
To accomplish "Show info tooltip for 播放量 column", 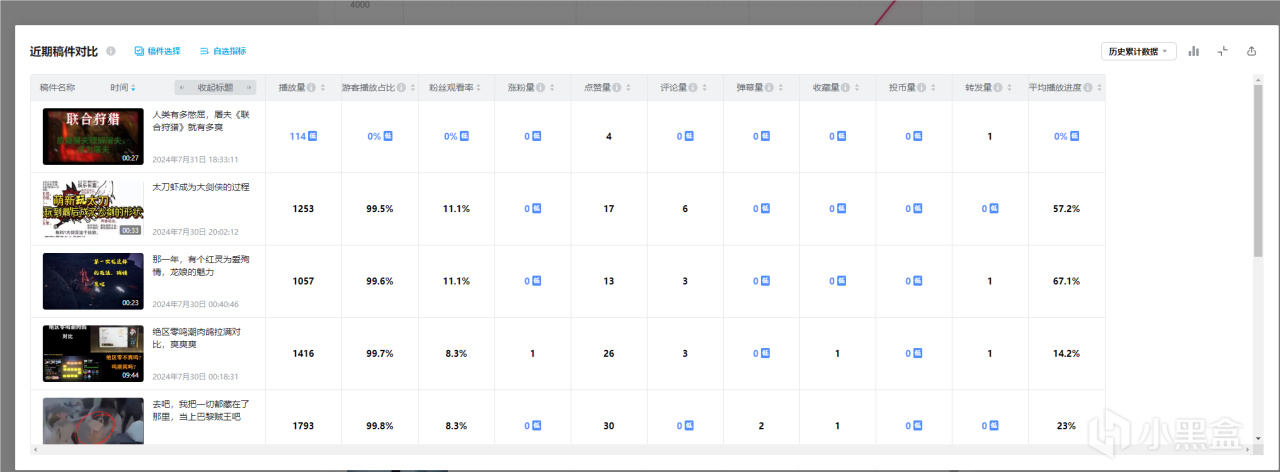I will [x=311, y=88].
